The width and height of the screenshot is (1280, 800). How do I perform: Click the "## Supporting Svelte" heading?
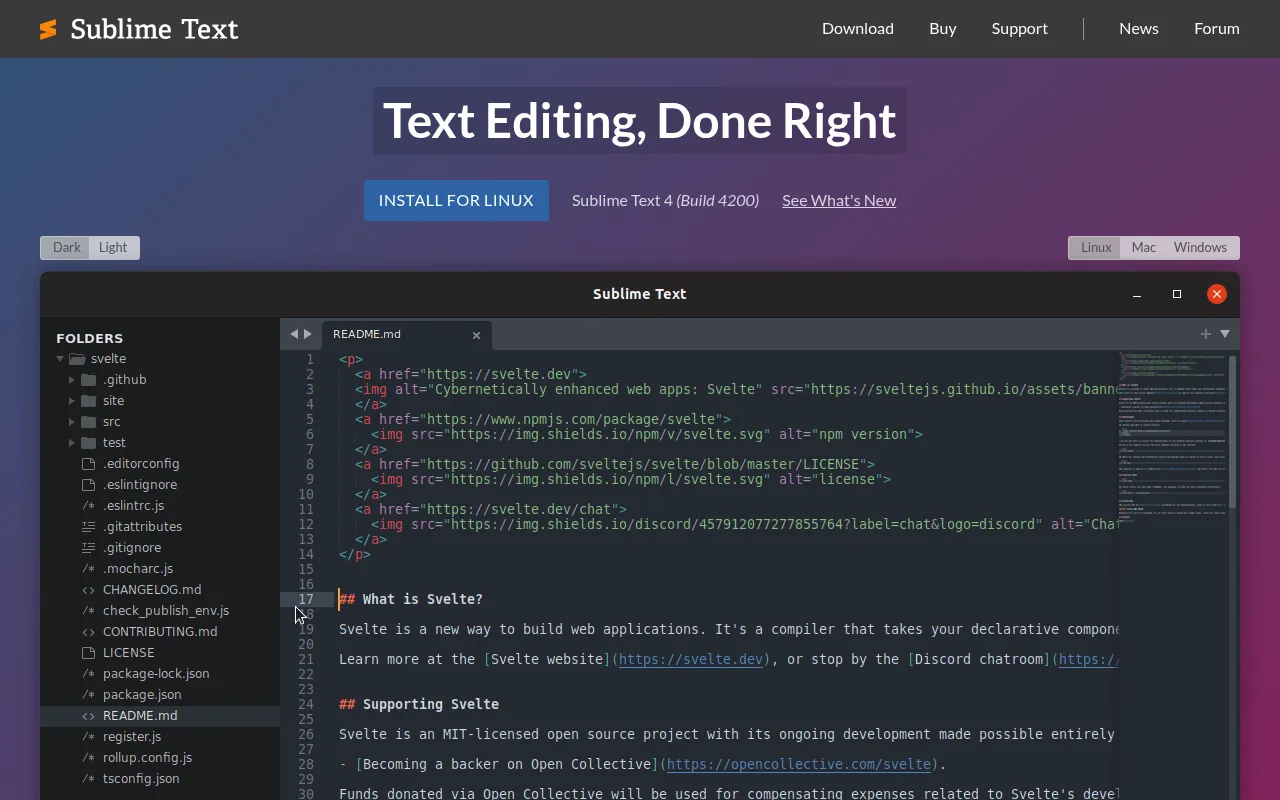(x=419, y=704)
